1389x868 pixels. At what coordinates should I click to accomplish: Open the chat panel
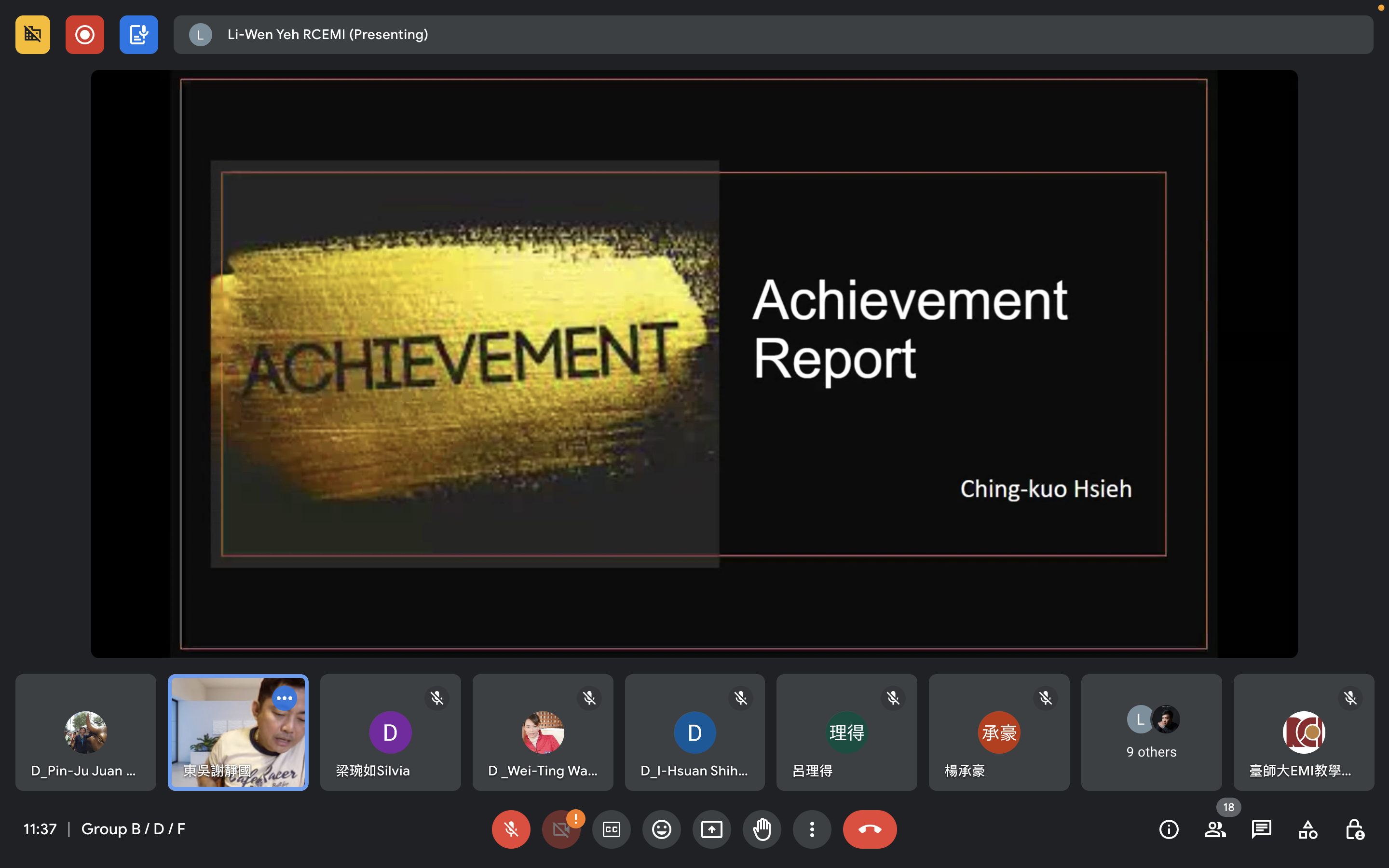click(1262, 829)
